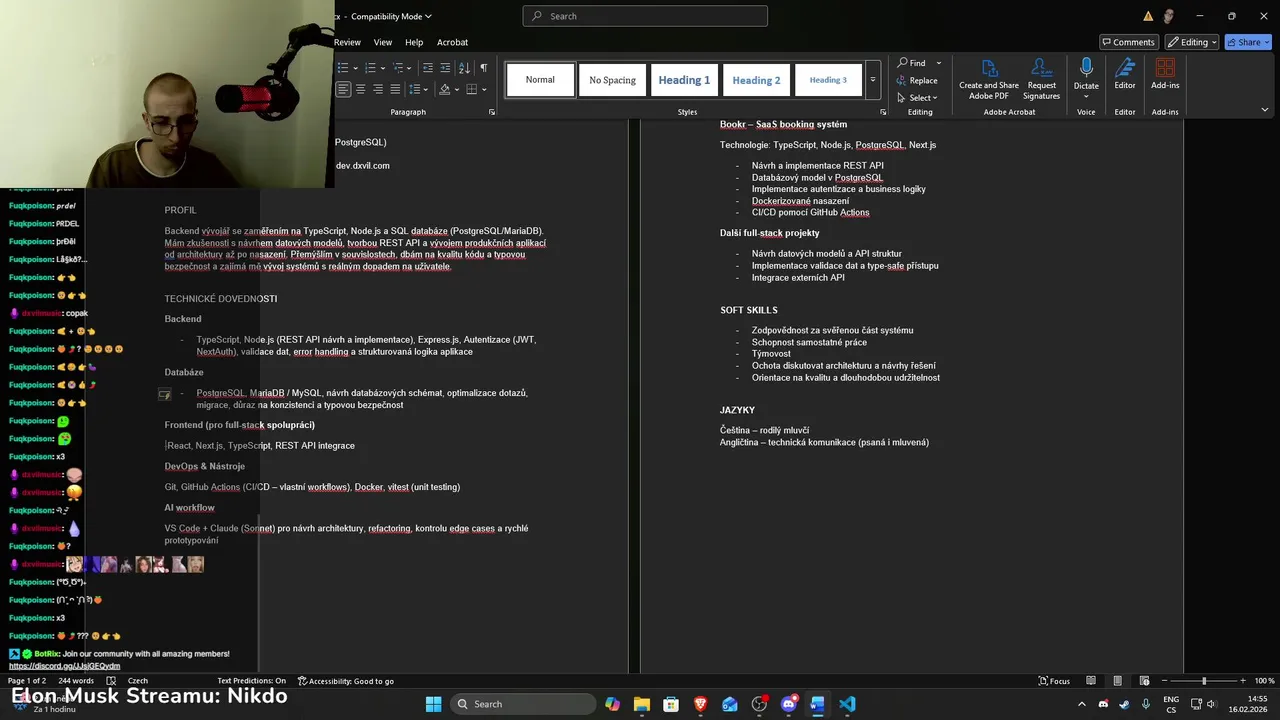This screenshot has height=720, width=1280.
Task: Open the Review tab
Action: click(x=347, y=42)
